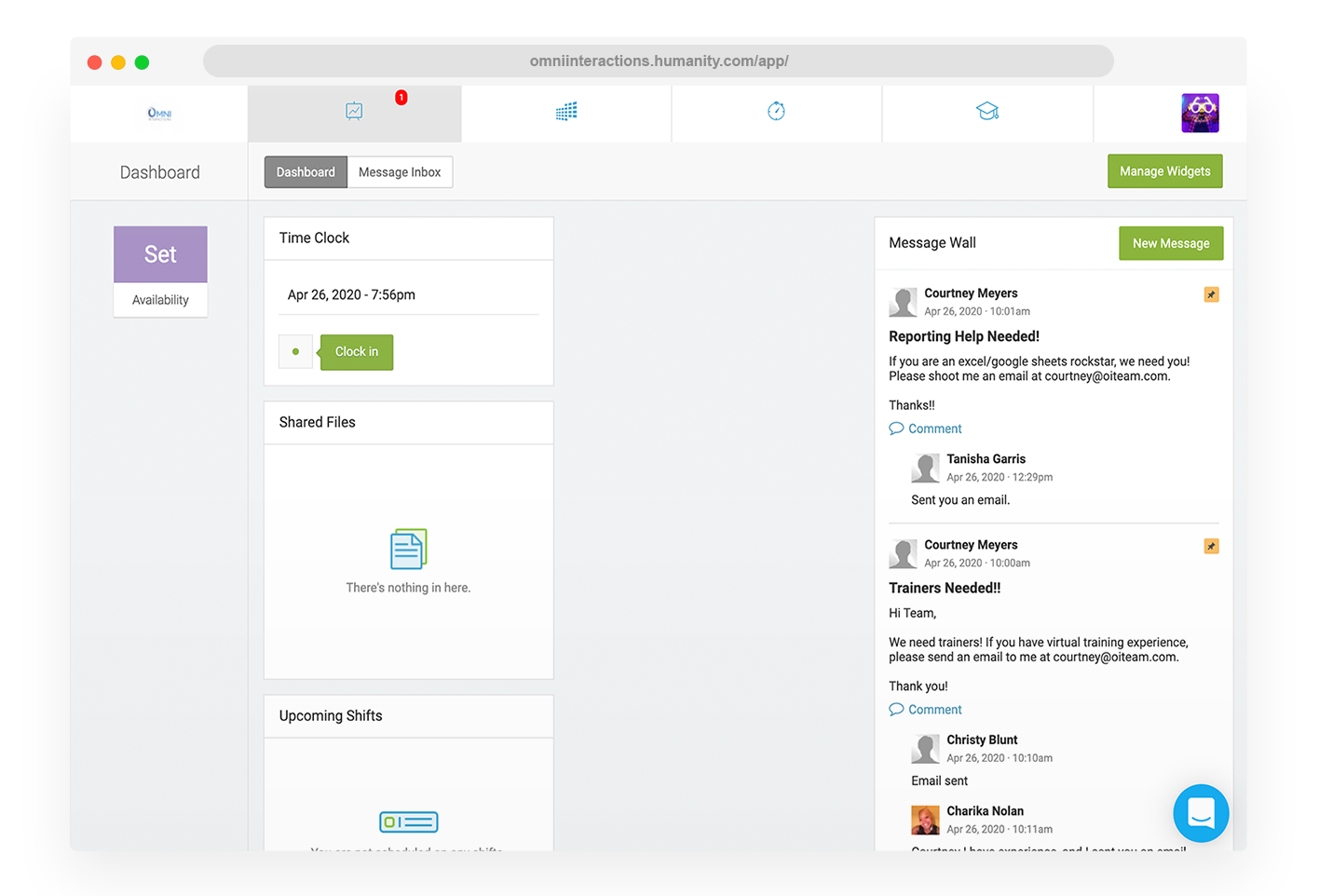Select the Dashboard tab

[x=306, y=172]
